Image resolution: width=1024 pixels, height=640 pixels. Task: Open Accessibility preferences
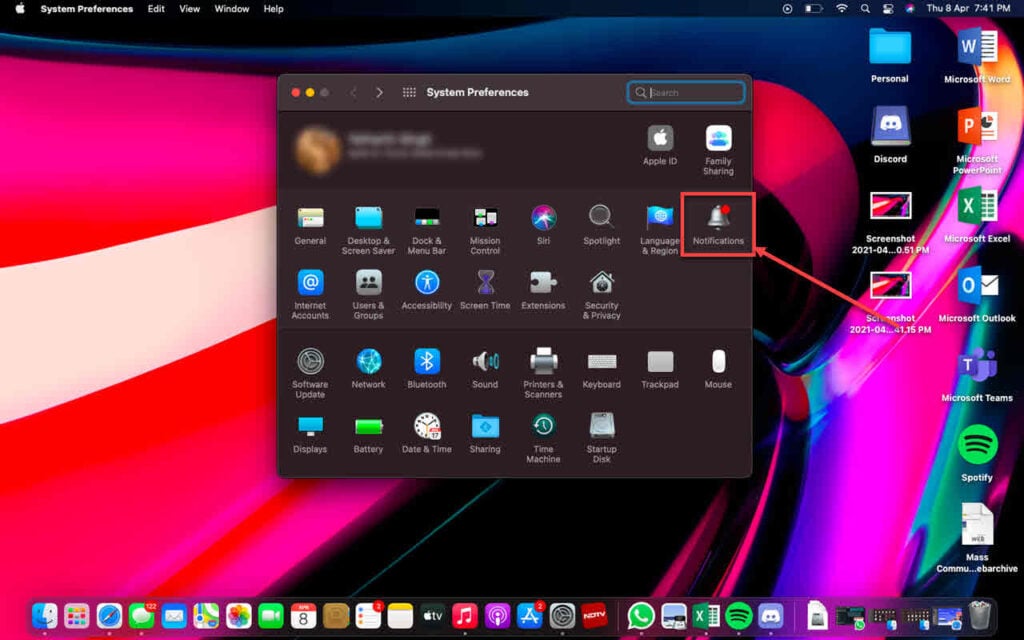click(x=426, y=290)
